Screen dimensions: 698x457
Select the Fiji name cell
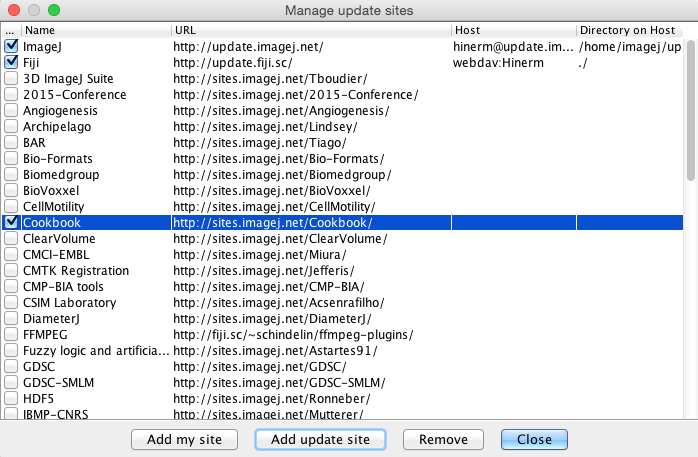pyautogui.click(x=96, y=62)
